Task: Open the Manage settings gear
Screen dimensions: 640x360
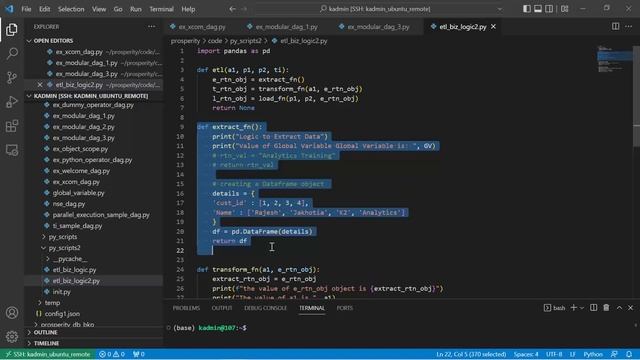Action: (12, 337)
